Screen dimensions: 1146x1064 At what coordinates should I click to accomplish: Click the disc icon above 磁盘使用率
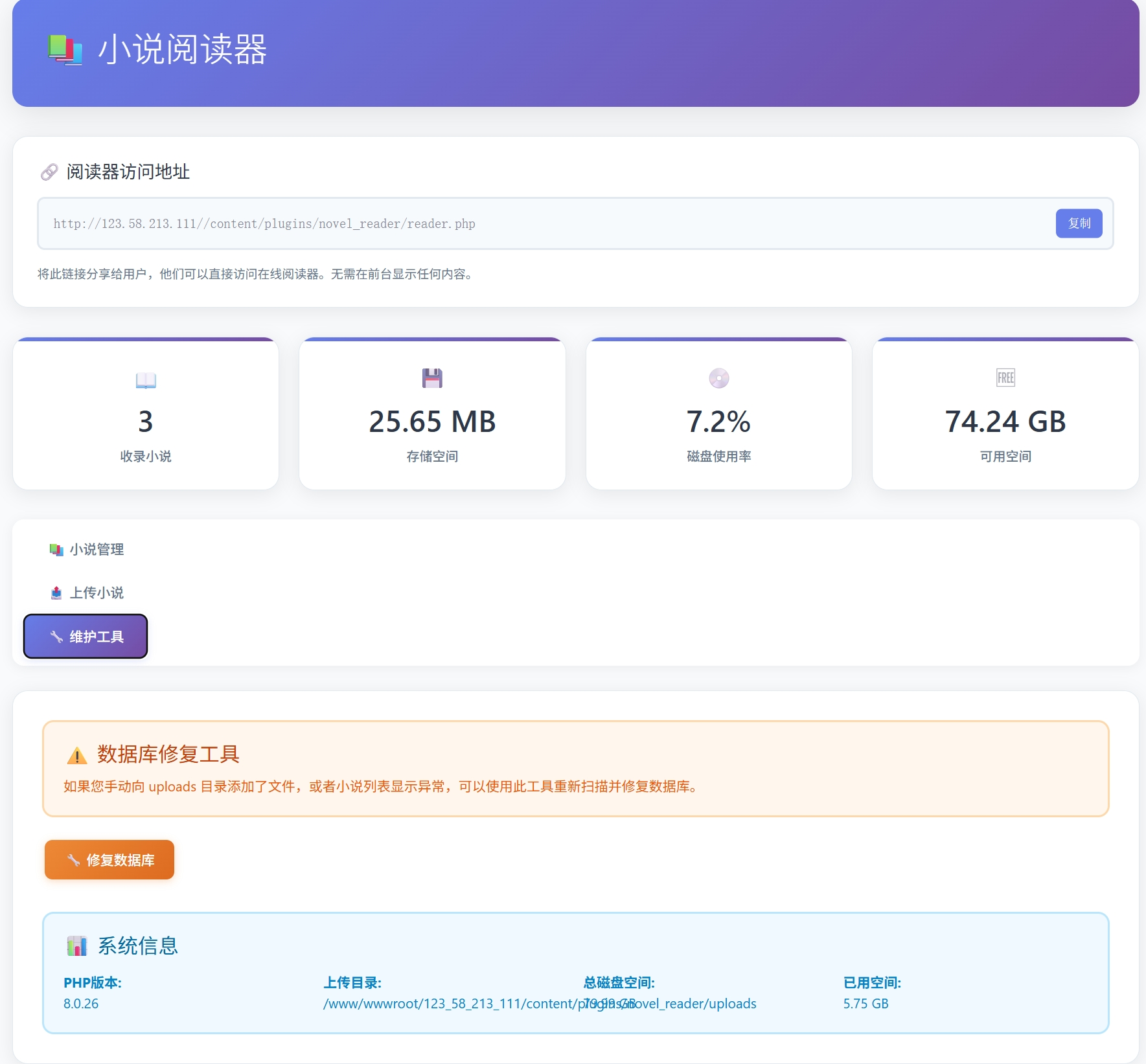(x=718, y=378)
